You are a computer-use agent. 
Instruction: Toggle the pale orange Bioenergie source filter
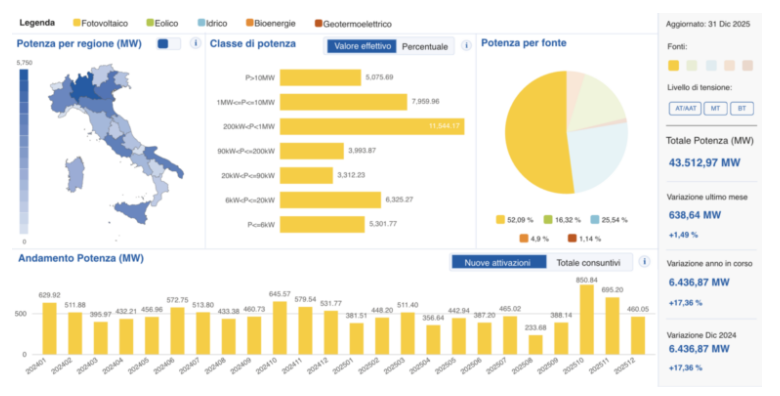coord(729,65)
